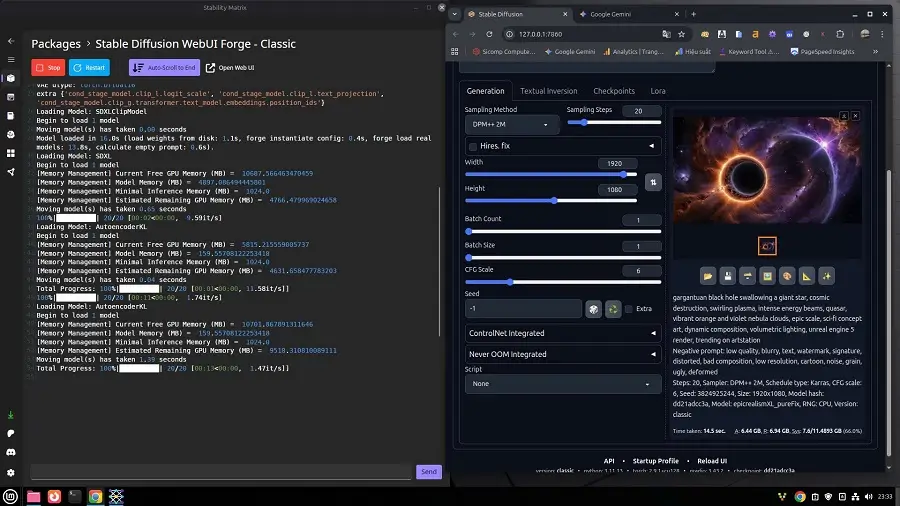The height and width of the screenshot is (506, 900).
Task: Close the gallery image preview
Action: point(855,116)
